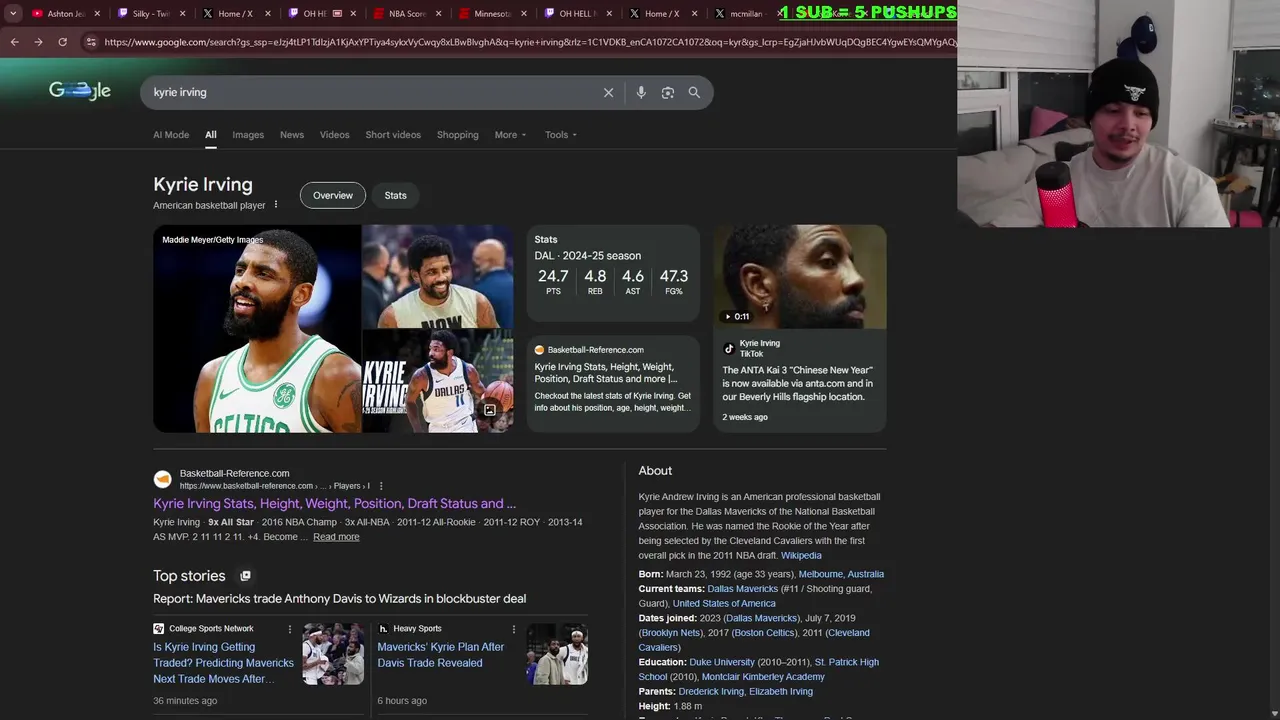Click the Basketball-Reference.com site icon

click(x=162, y=479)
